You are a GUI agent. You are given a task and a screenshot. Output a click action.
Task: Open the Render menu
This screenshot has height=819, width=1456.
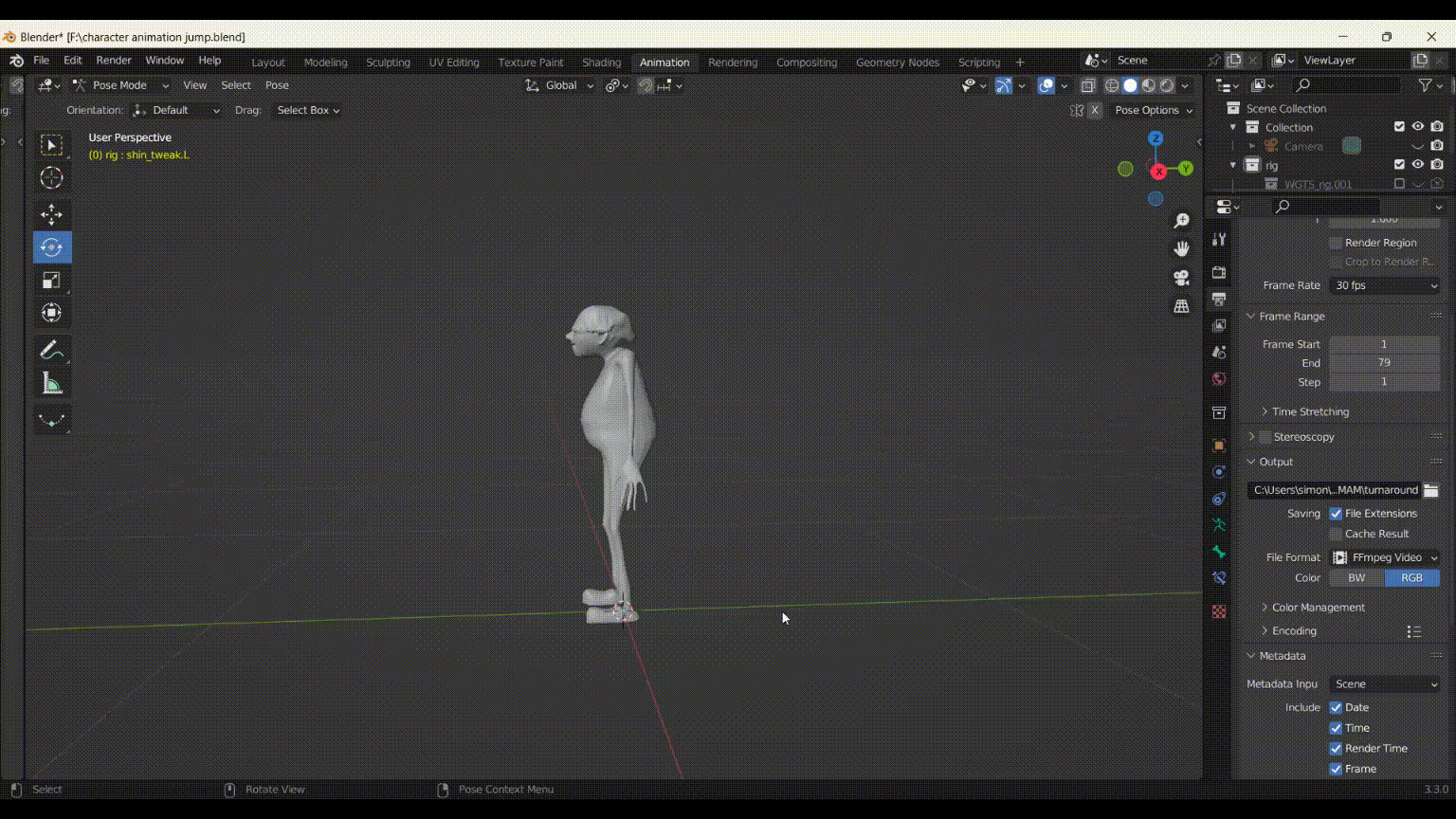pyautogui.click(x=114, y=60)
